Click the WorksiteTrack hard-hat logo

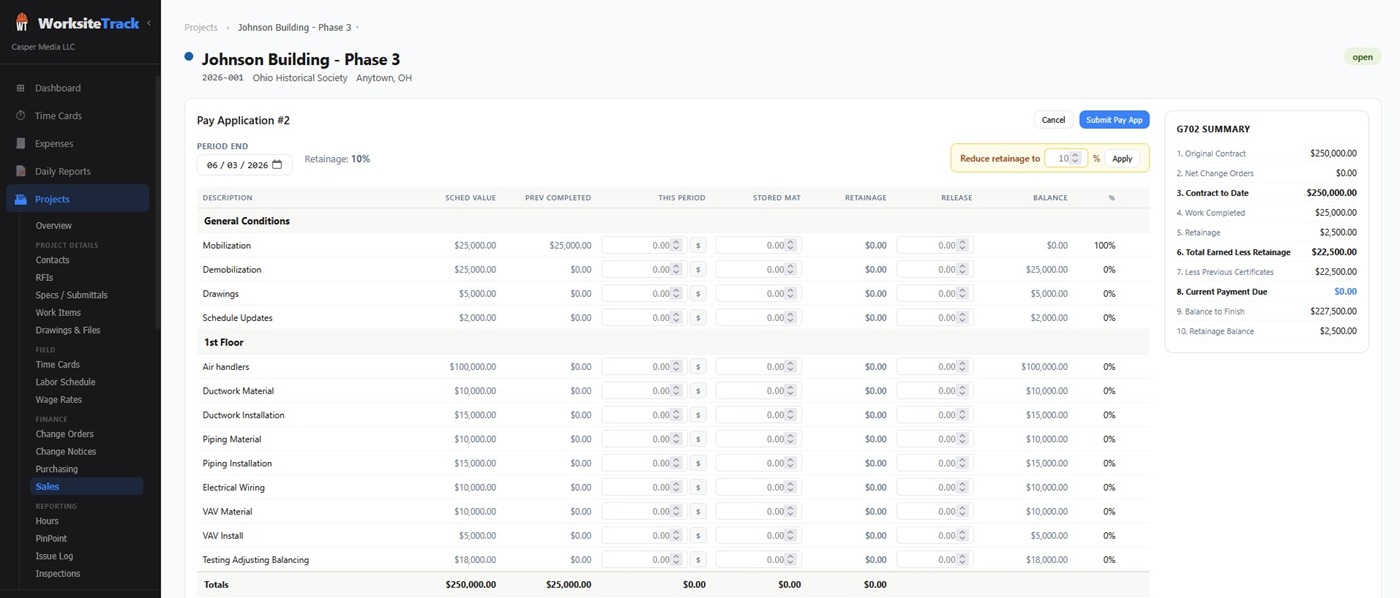click(22, 22)
